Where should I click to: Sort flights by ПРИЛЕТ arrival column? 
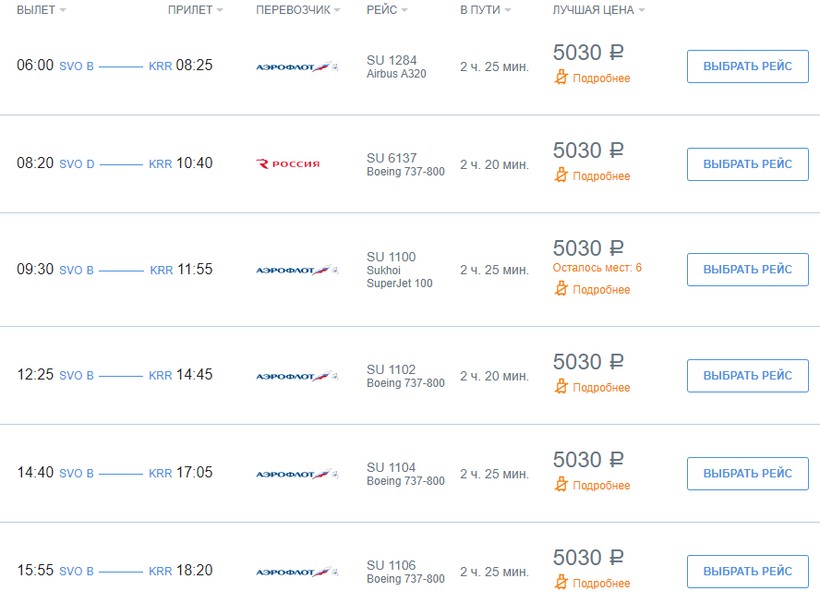(195, 10)
